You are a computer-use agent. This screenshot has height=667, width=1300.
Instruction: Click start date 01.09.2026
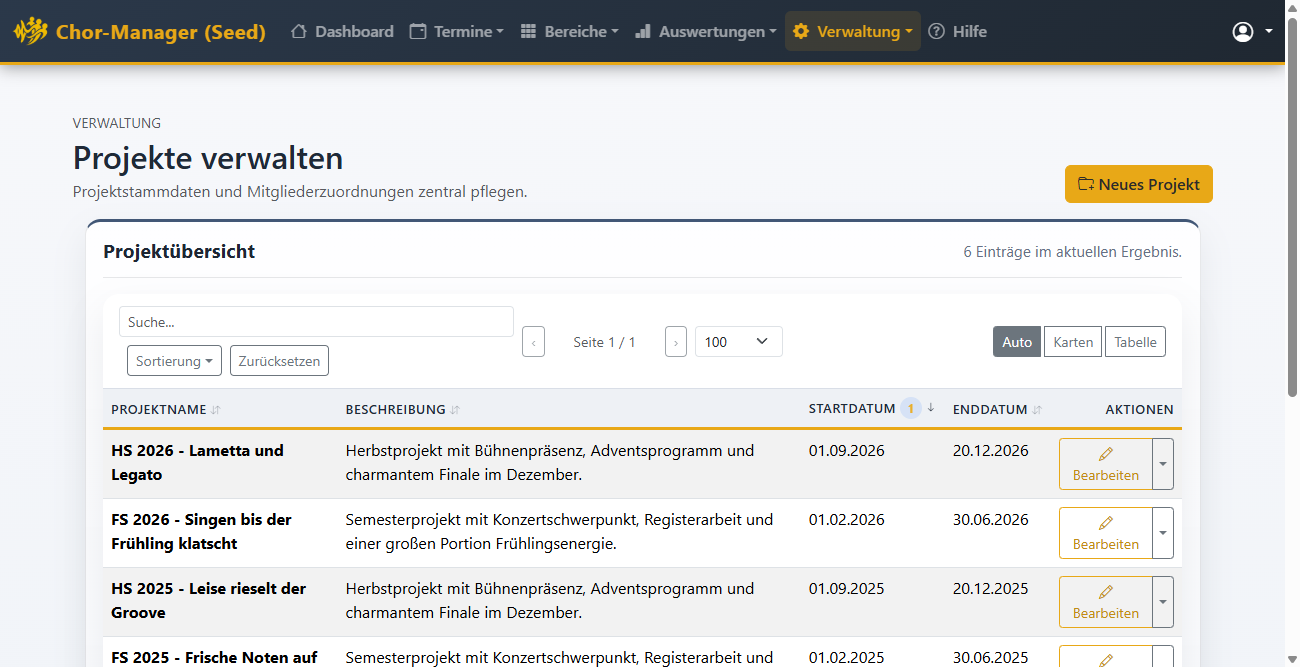[847, 450]
